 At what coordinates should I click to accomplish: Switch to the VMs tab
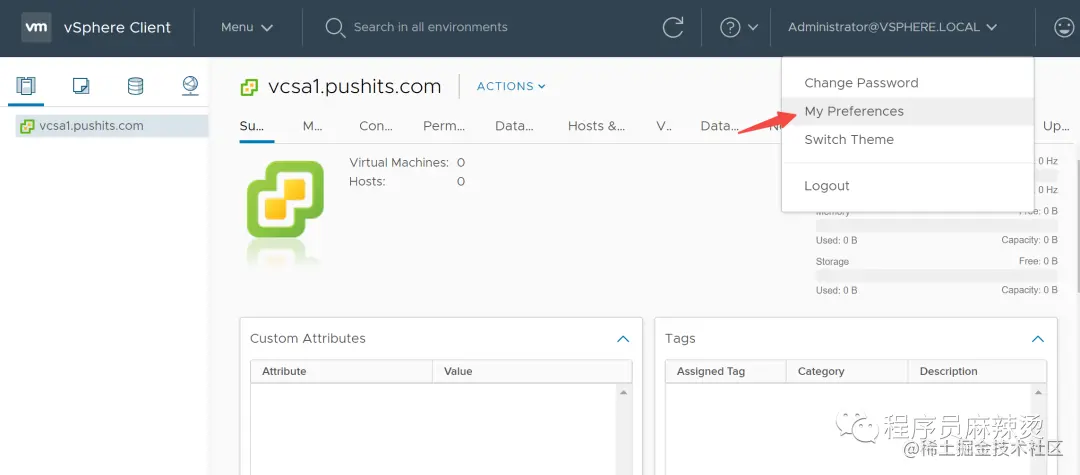coord(664,126)
